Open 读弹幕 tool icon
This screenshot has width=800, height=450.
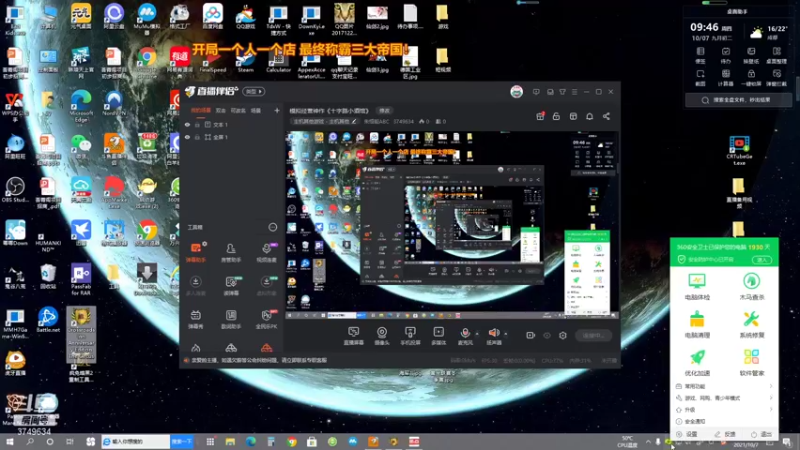[x=231, y=285]
